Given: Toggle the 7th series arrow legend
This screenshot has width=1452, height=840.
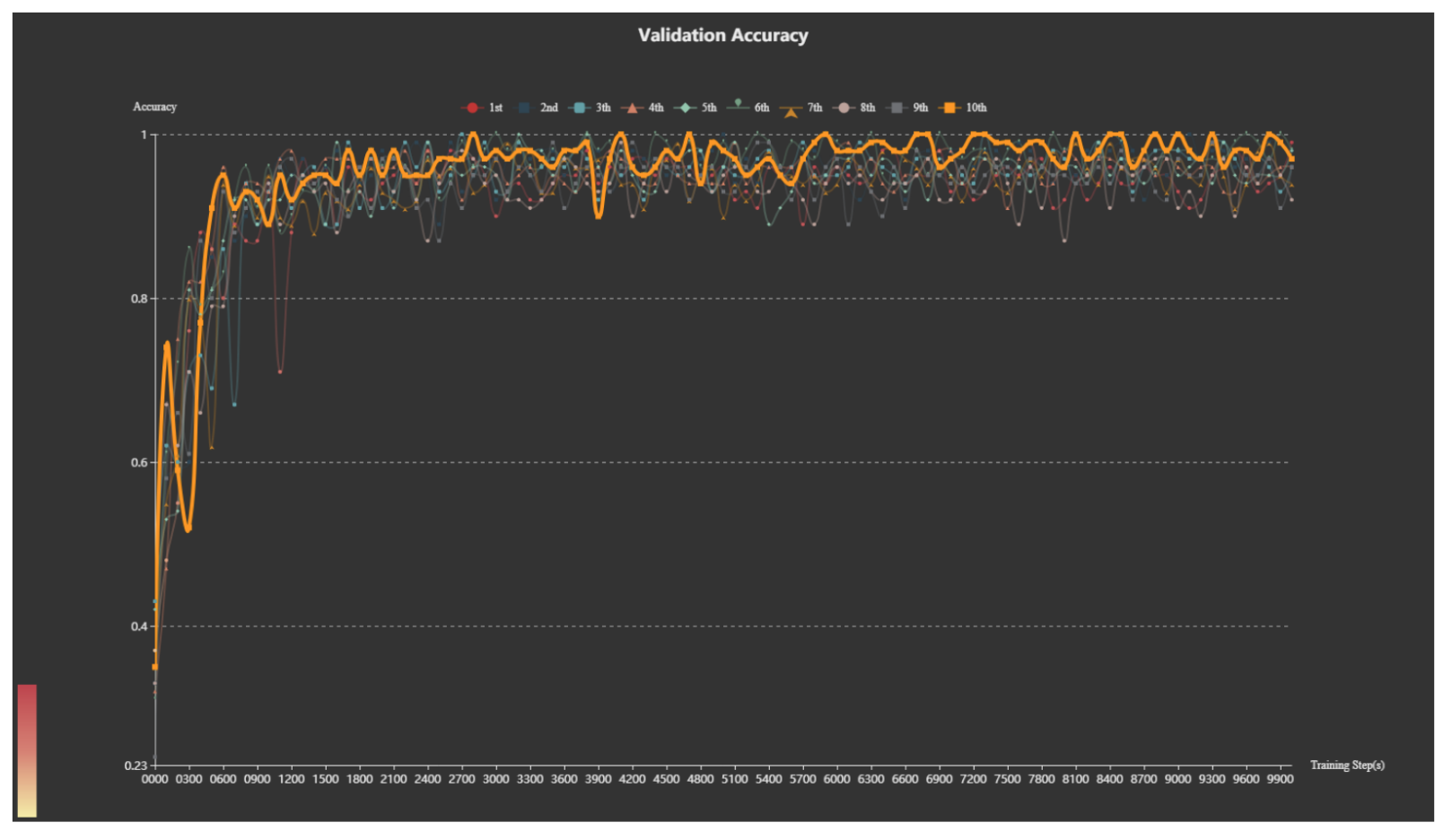Looking at the screenshot, I should pos(801,109).
